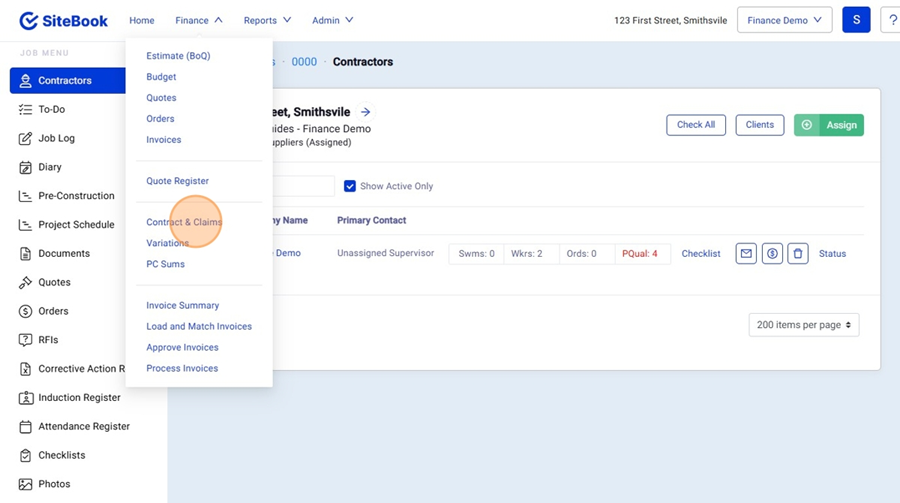Click the dollar sign icon in contractor row

click(x=772, y=254)
